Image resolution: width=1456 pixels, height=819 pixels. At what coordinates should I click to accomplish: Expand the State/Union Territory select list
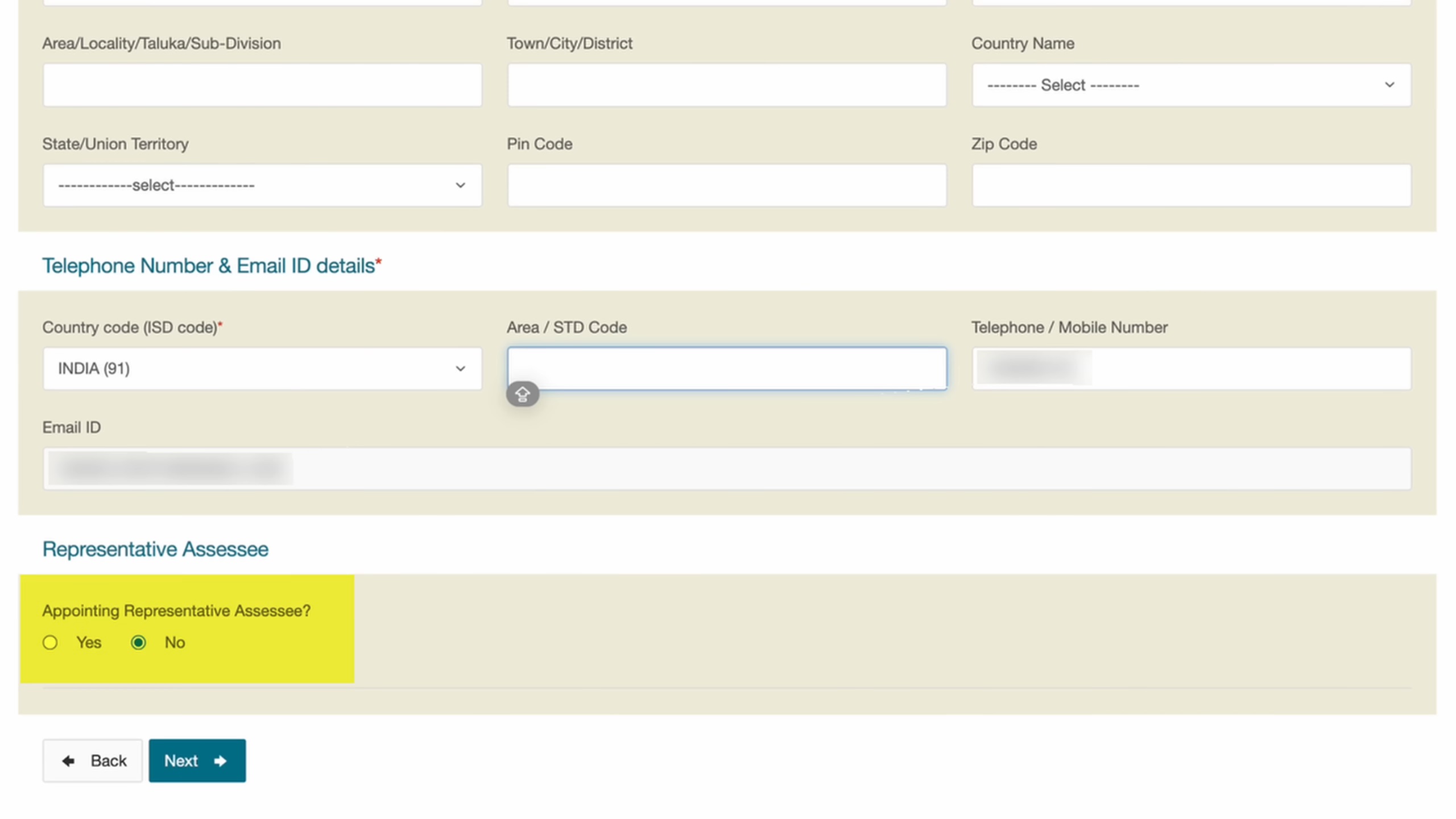pyautogui.click(x=262, y=185)
